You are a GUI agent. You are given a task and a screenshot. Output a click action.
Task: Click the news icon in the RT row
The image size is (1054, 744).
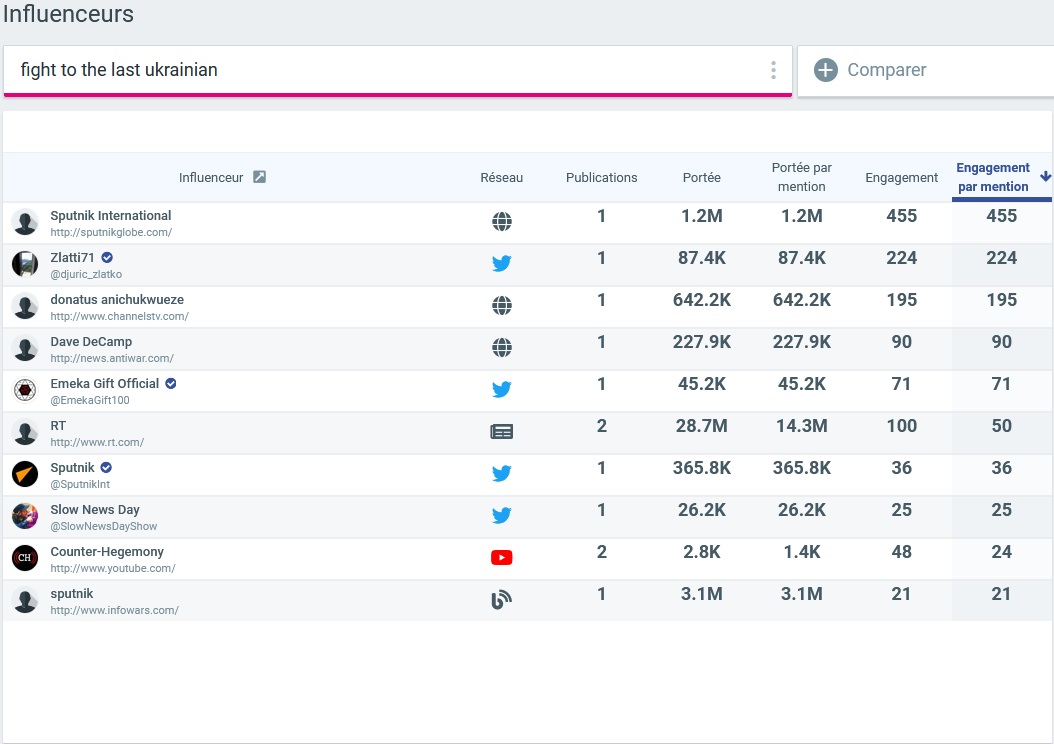[x=501, y=431]
